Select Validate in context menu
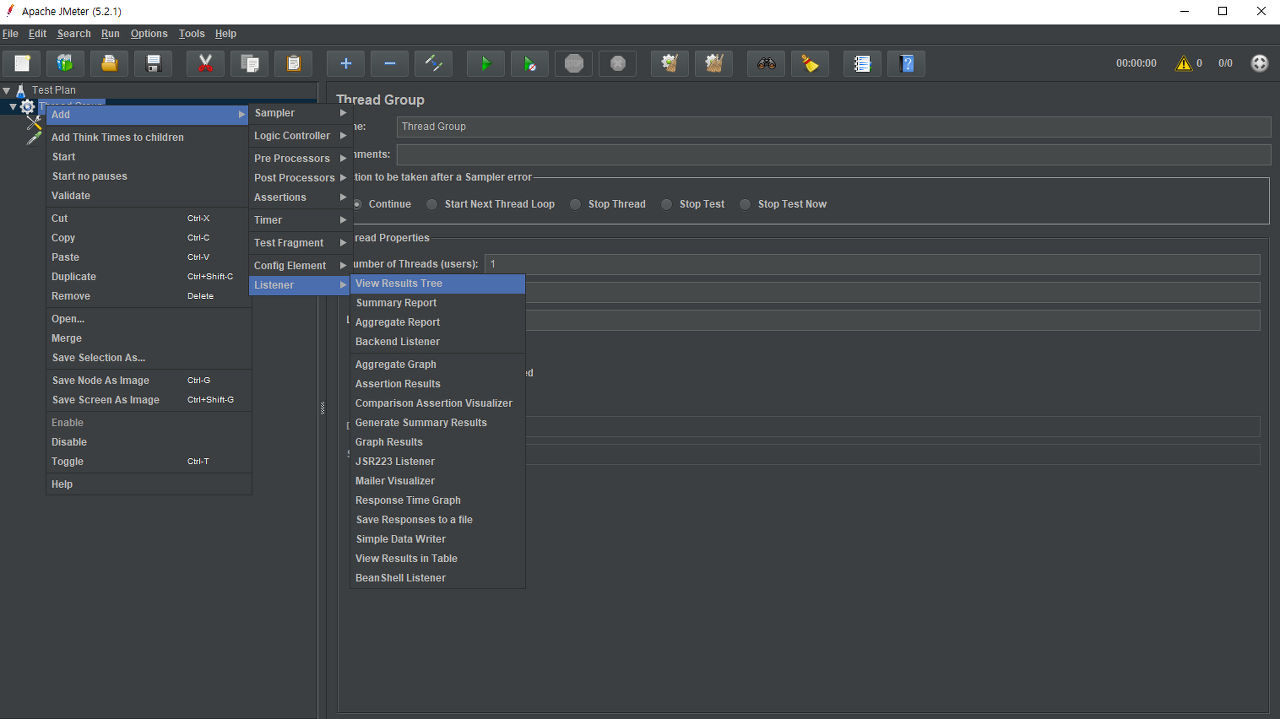The width and height of the screenshot is (1280, 719). (147, 196)
